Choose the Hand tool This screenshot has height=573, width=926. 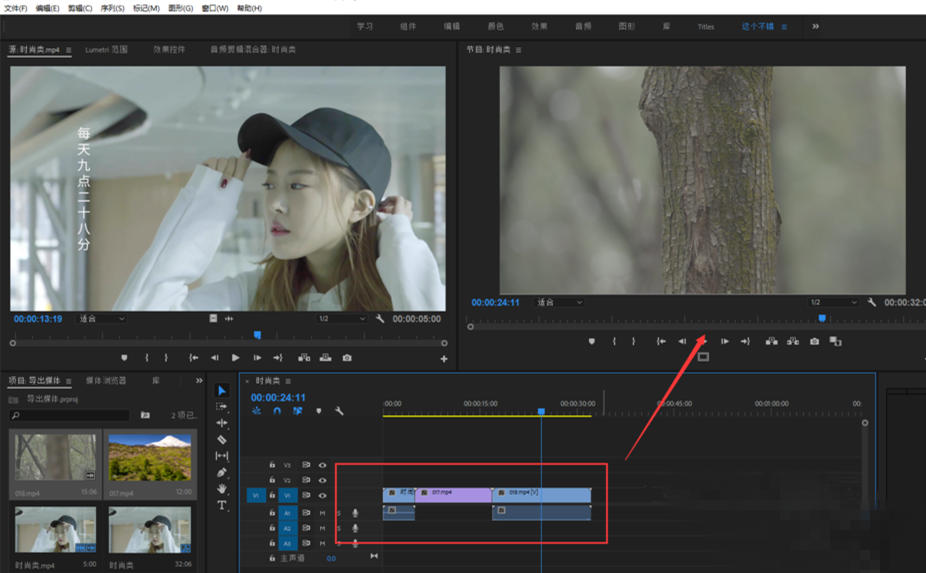(222, 488)
